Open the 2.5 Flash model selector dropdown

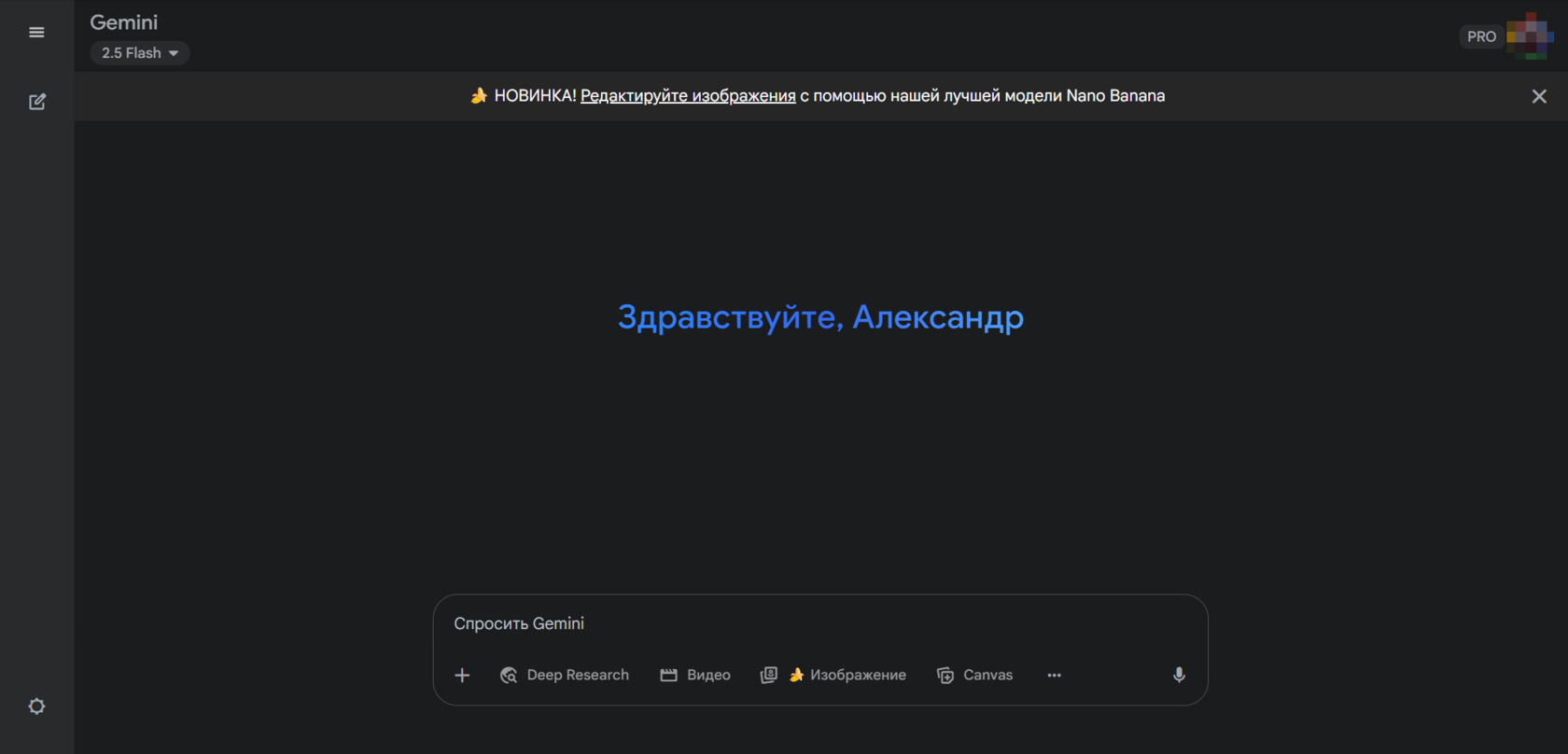pyautogui.click(x=140, y=53)
